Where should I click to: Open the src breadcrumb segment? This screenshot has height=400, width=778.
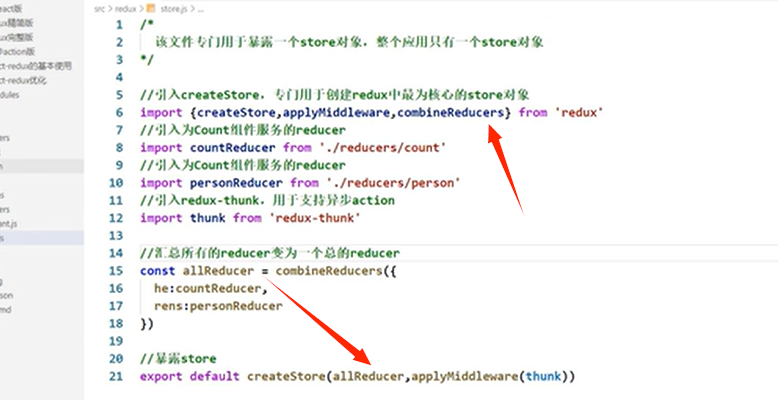click(99, 8)
